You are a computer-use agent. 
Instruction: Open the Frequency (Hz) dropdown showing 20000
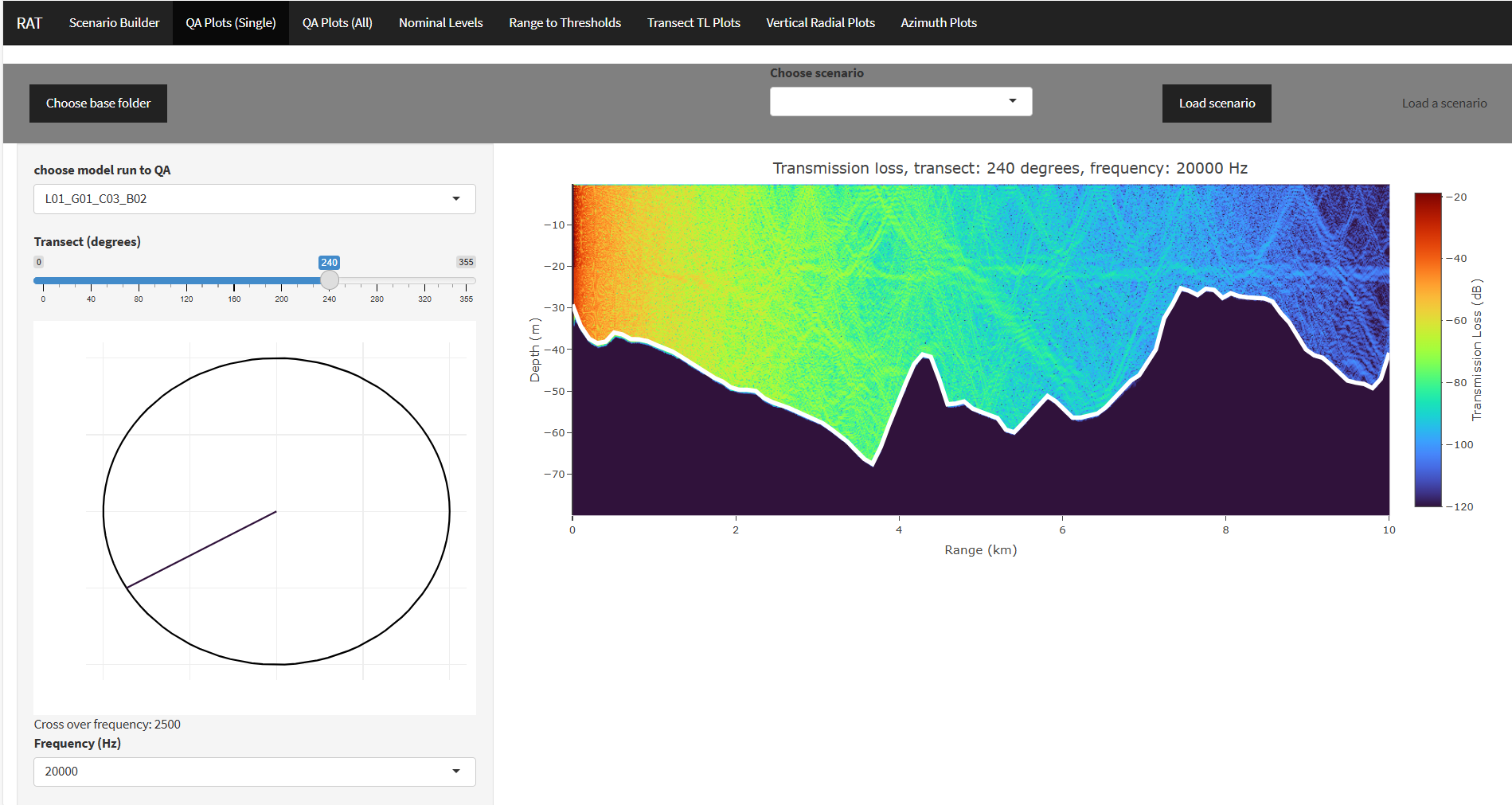[x=255, y=772]
